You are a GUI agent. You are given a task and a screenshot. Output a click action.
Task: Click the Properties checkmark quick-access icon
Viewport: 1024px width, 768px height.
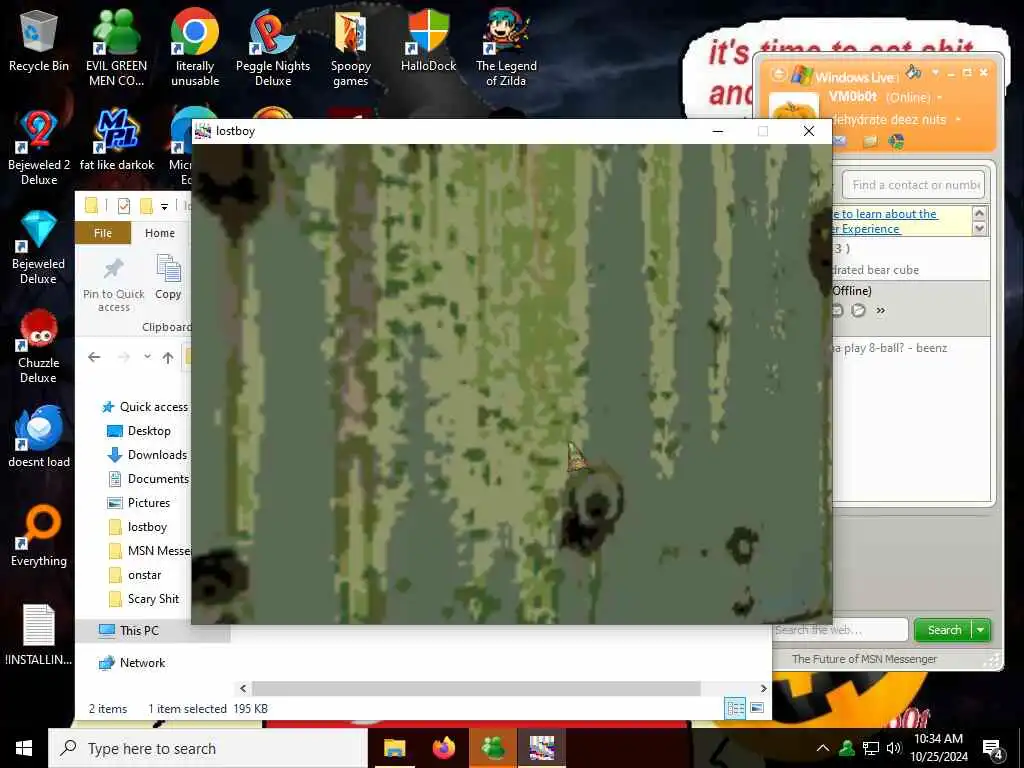pyautogui.click(x=123, y=206)
